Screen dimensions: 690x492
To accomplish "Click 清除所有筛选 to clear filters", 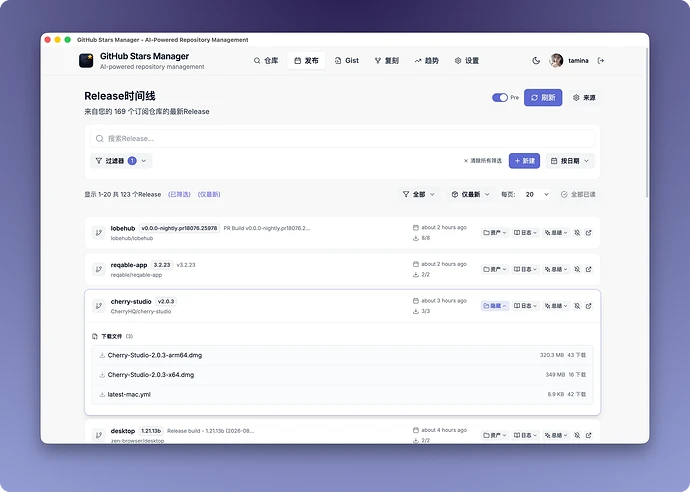I will [x=483, y=161].
